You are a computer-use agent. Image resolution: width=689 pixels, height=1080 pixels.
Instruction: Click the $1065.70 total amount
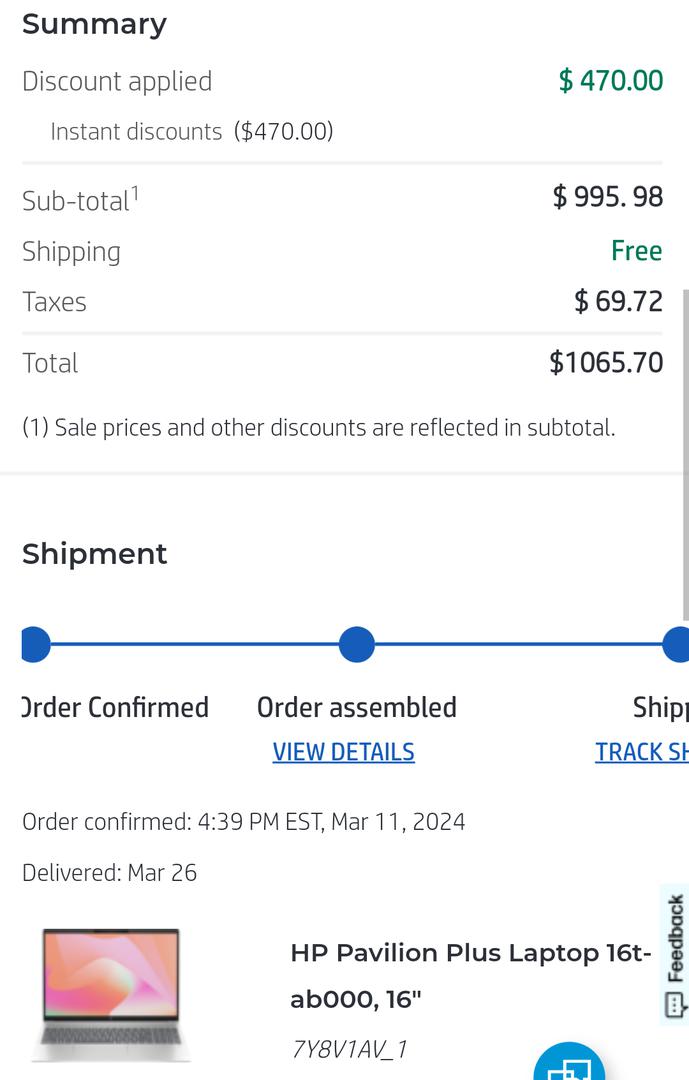pyautogui.click(x=605, y=363)
